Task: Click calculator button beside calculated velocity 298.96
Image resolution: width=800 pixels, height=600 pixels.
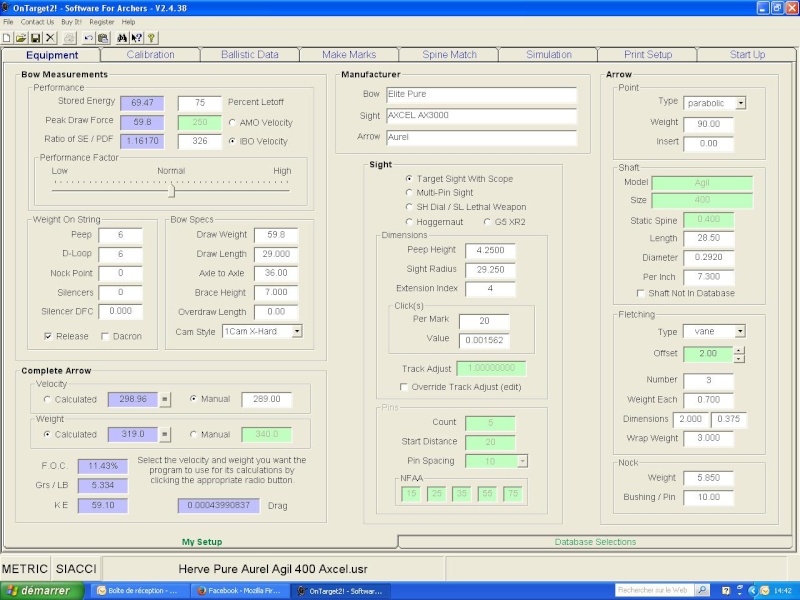Action: click(x=165, y=399)
